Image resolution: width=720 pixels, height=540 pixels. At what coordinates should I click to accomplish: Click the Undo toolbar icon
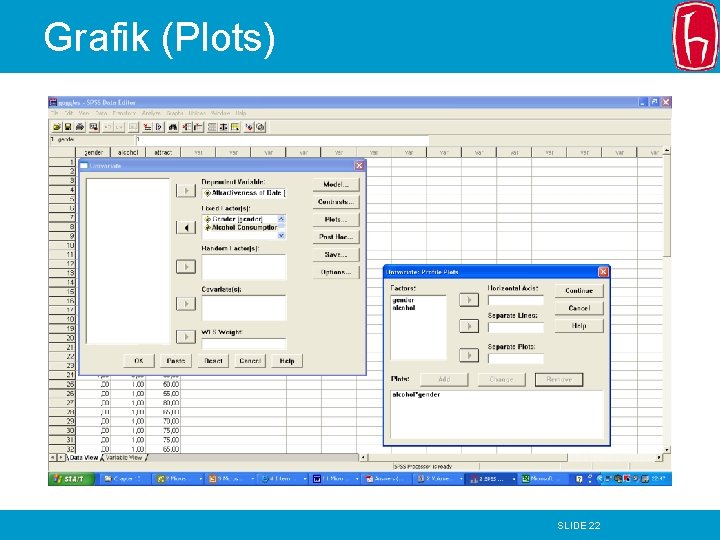point(107,127)
